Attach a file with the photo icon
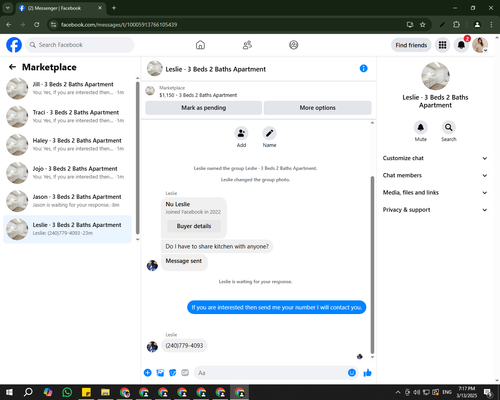The width and height of the screenshot is (500, 400). click(160, 373)
